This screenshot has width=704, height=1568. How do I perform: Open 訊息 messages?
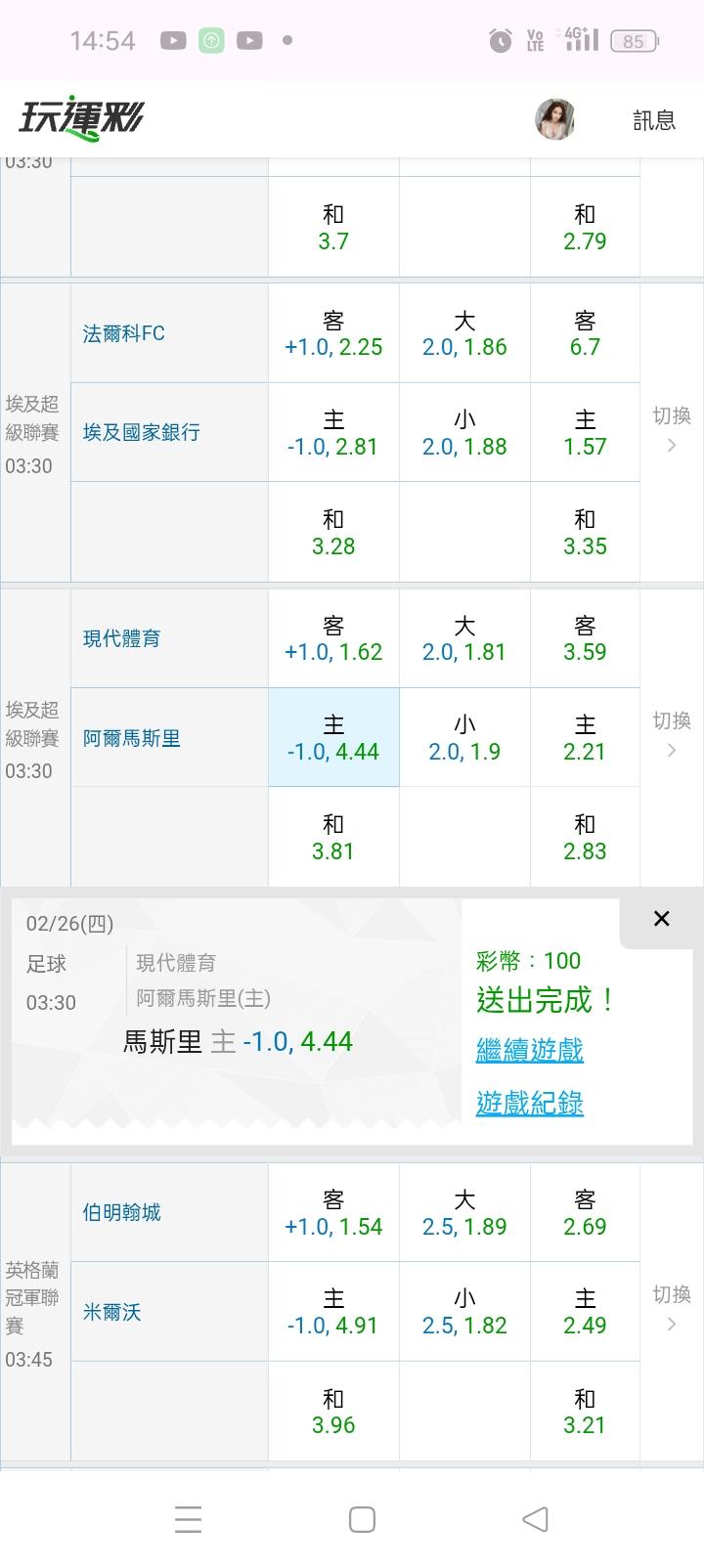tap(654, 120)
